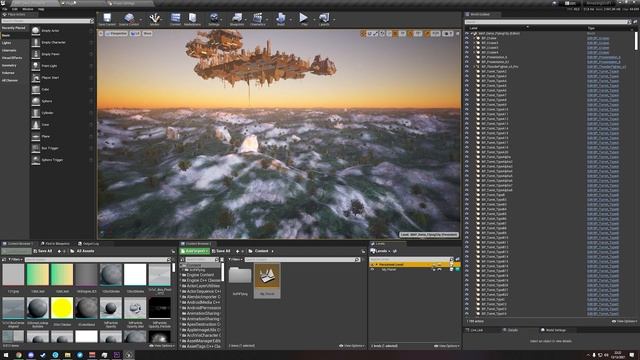Open the Windows Start menu
Screen dimensions: 640x360
[x=6, y=355]
